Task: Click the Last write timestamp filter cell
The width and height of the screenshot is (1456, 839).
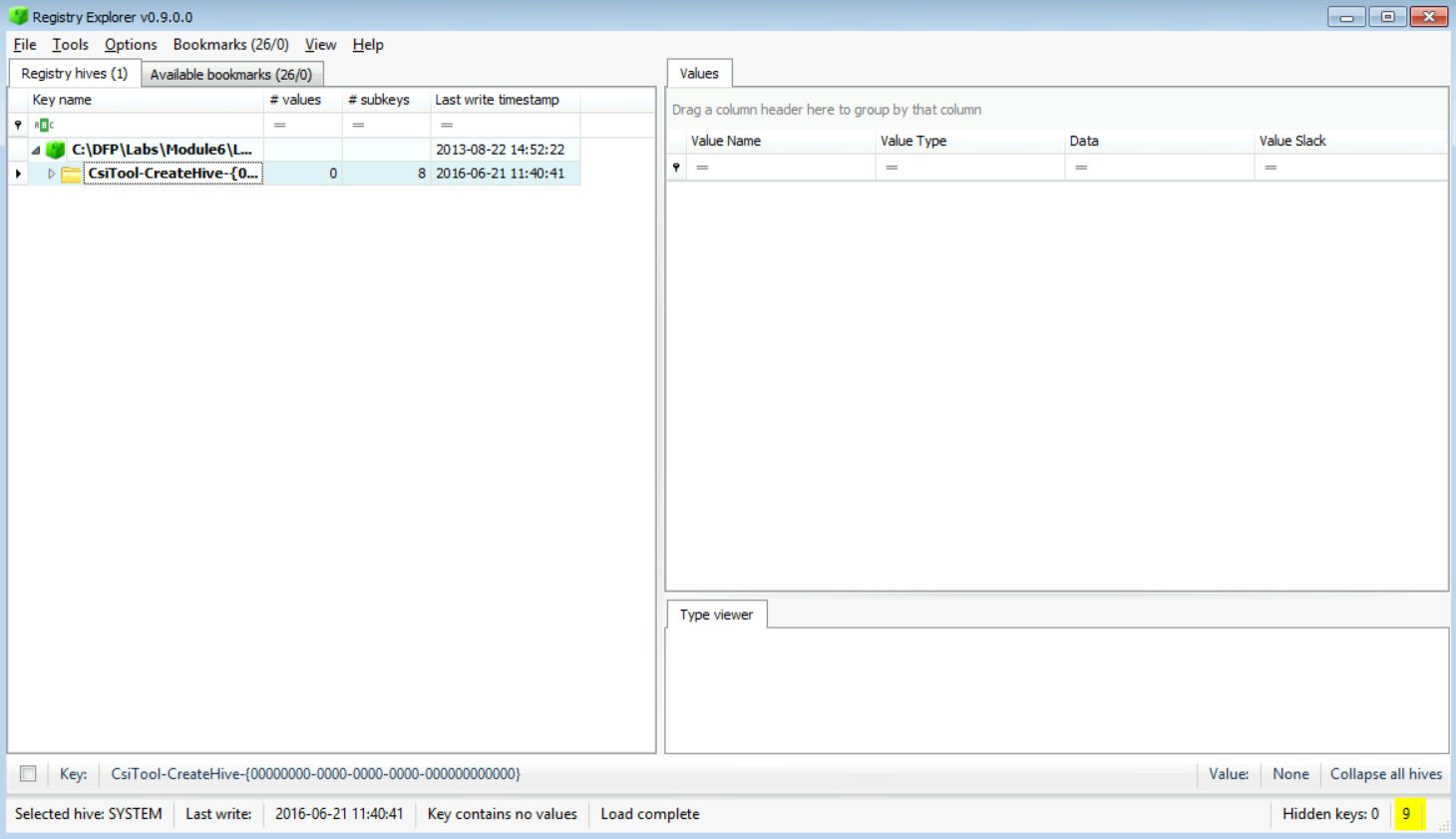Action: click(x=505, y=125)
